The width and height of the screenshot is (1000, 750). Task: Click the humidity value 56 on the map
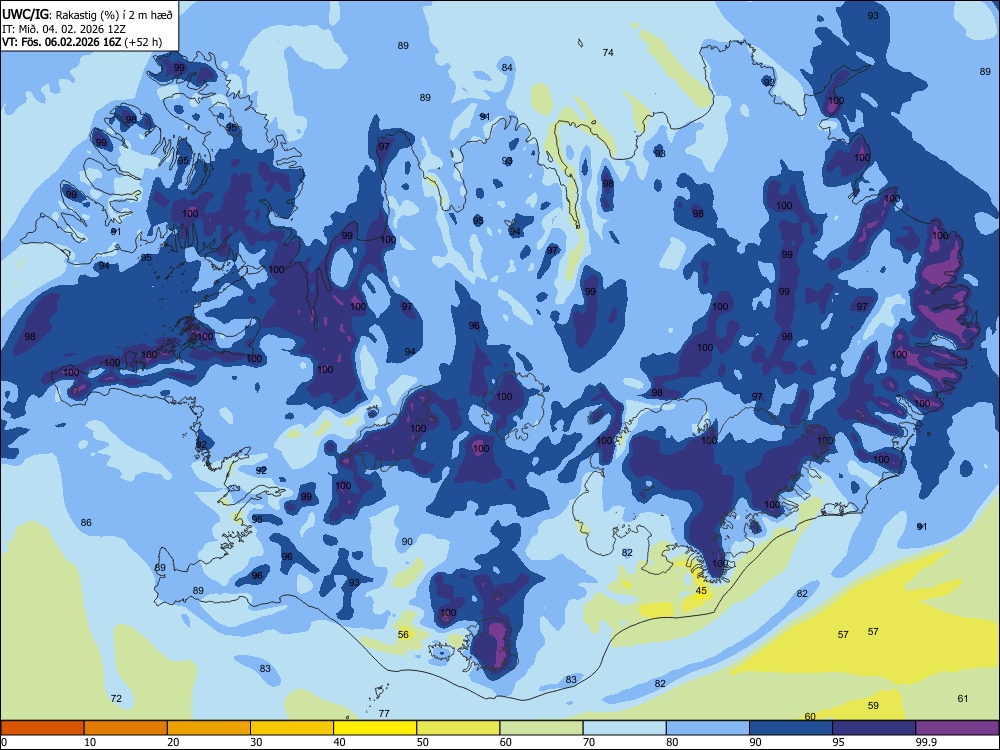pos(403,634)
